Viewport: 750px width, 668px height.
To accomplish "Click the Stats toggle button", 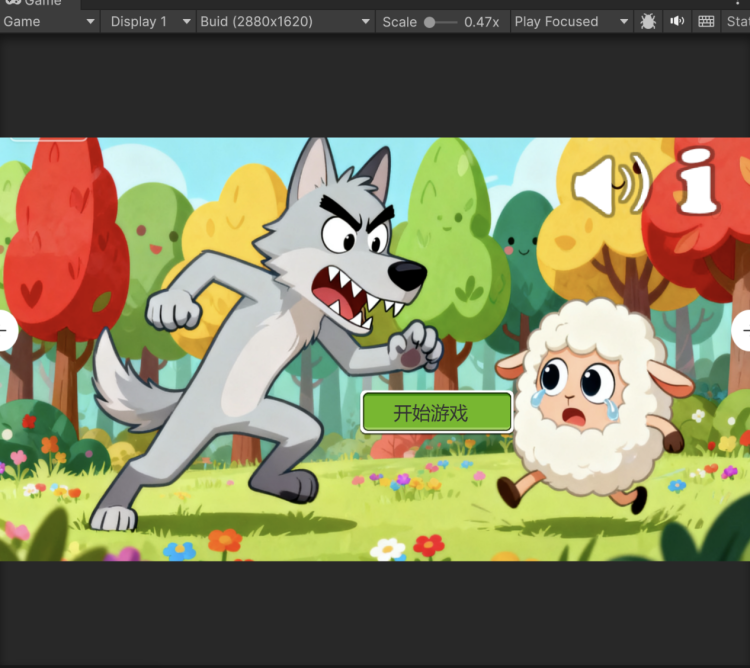I will click(738, 21).
